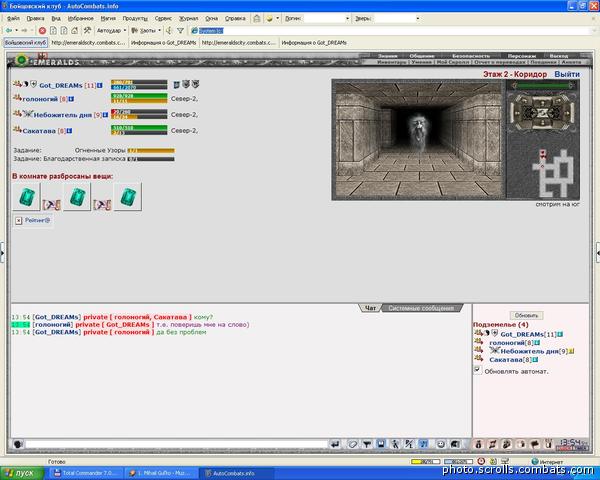Pick up first pickaxe item on floor
Image resolution: width=600 pixels, height=480 pixels.
pos(52,205)
